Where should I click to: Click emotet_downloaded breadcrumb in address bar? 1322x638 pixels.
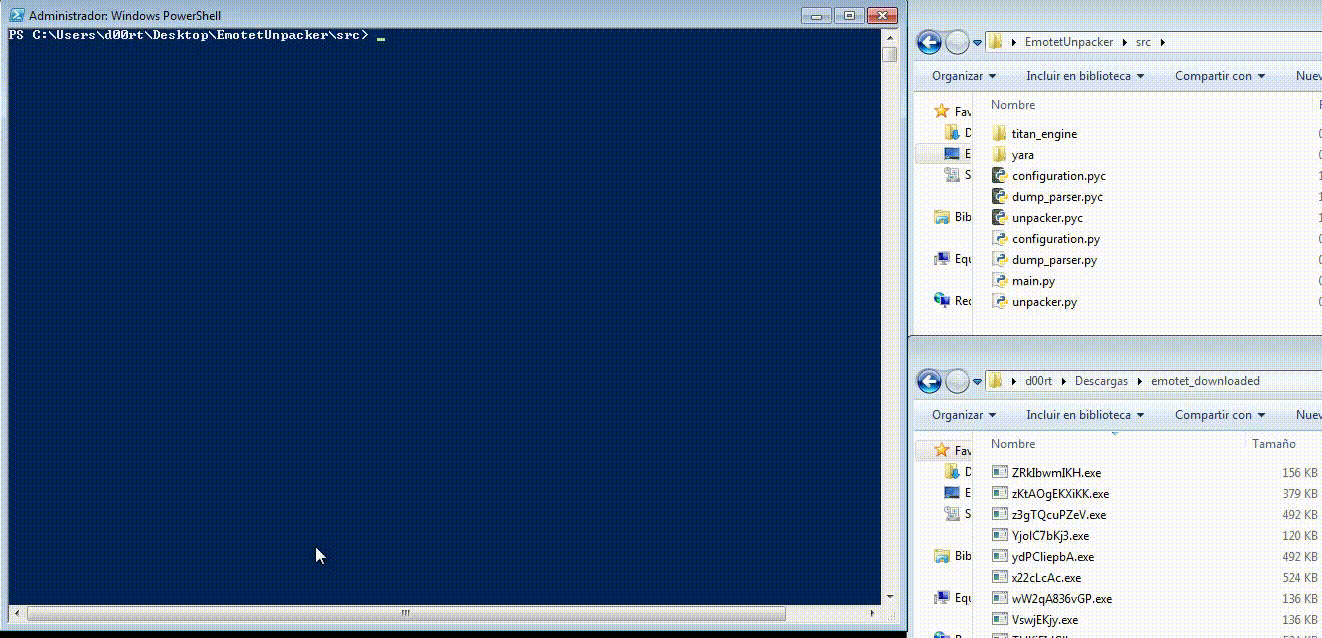click(1205, 381)
